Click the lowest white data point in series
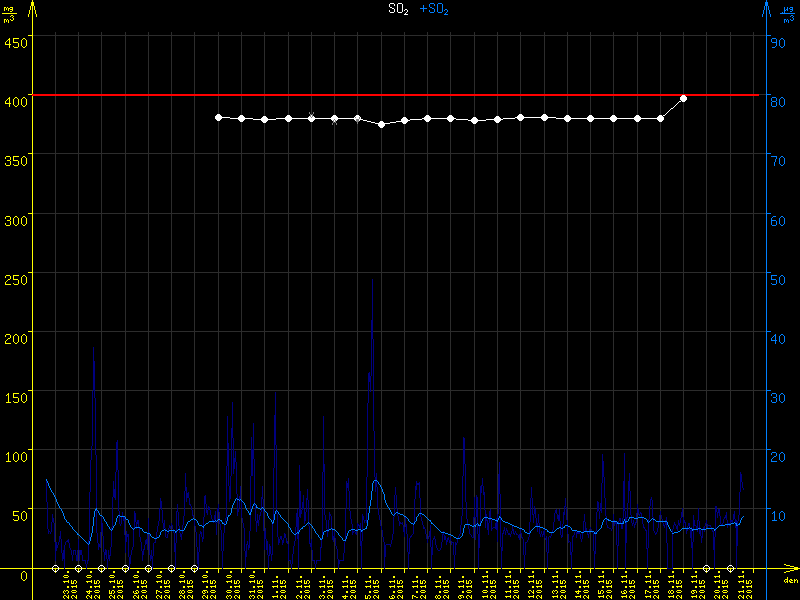This screenshot has width=800, height=600. (x=381, y=124)
